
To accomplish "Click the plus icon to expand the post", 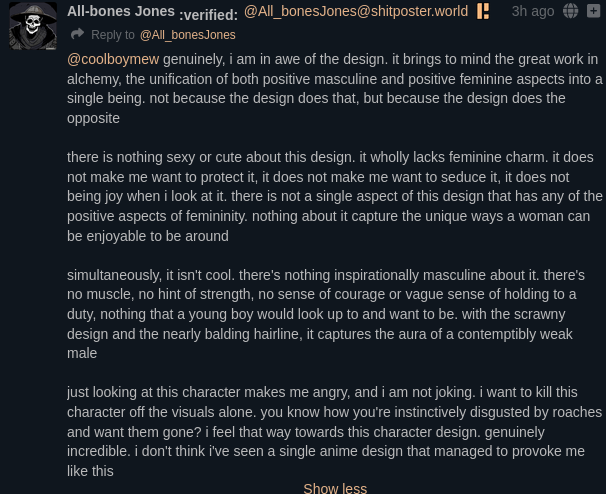I will [593, 11].
